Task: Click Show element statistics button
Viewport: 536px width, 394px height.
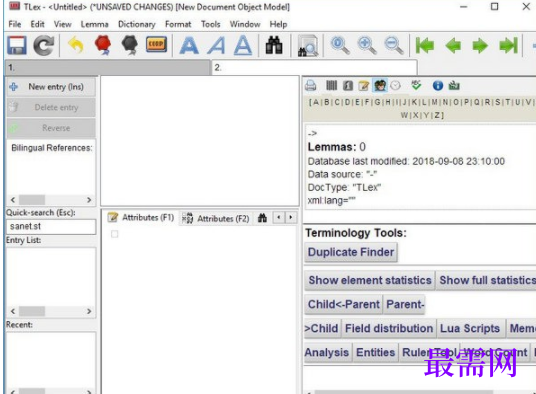Action: coord(370,280)
